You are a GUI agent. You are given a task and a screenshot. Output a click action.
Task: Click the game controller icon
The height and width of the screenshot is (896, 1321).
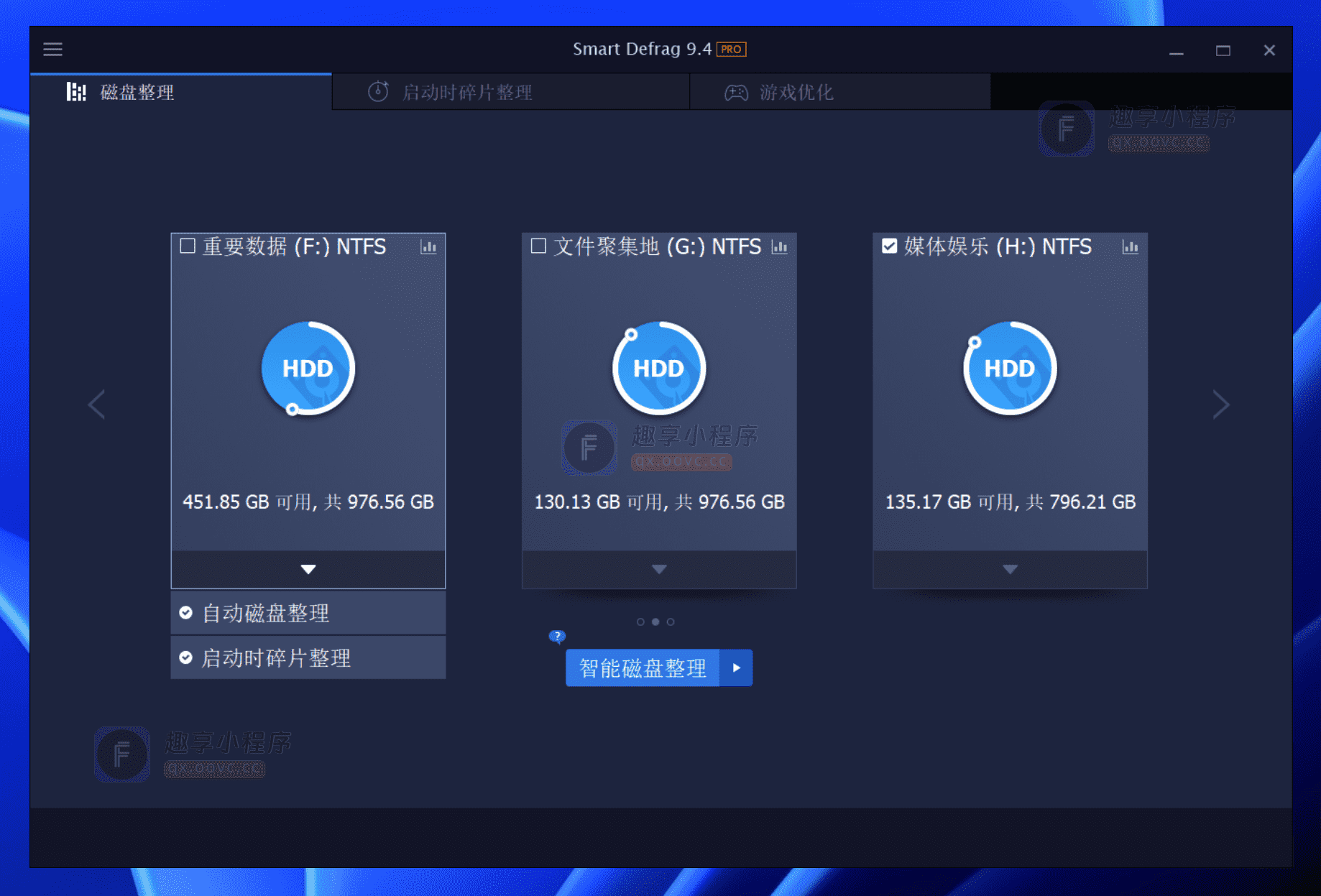[736, 92]
